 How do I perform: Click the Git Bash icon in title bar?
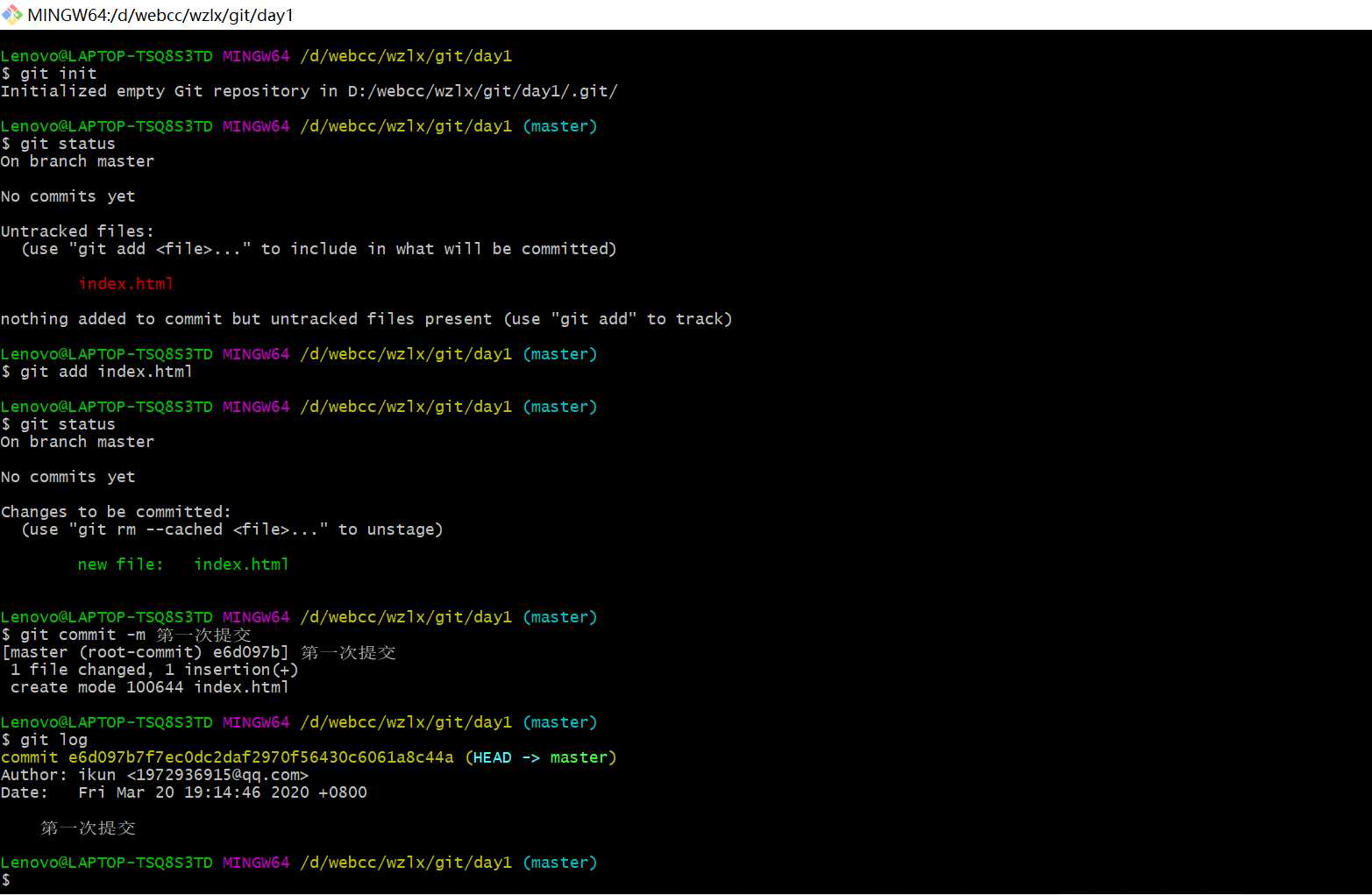[12, 14]
